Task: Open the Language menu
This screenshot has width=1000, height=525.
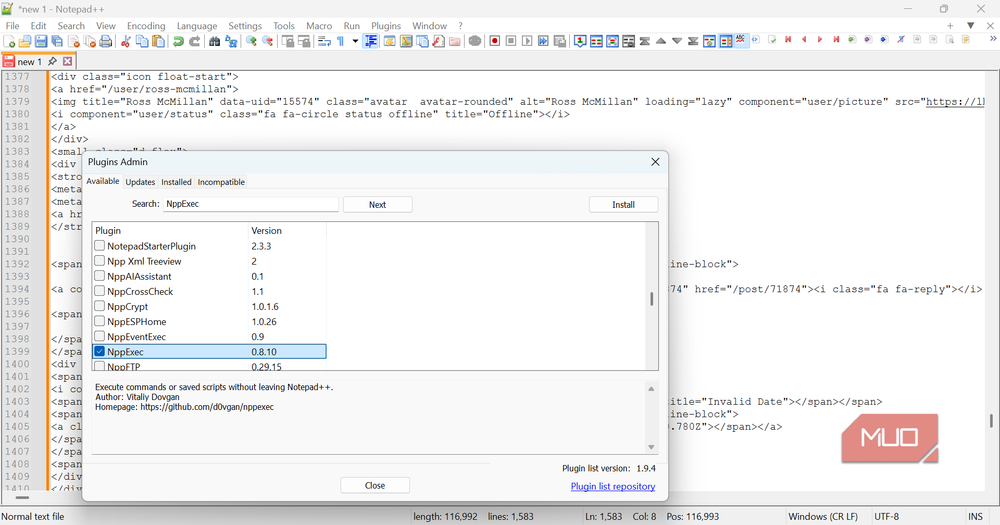Action: coord(196,26)
